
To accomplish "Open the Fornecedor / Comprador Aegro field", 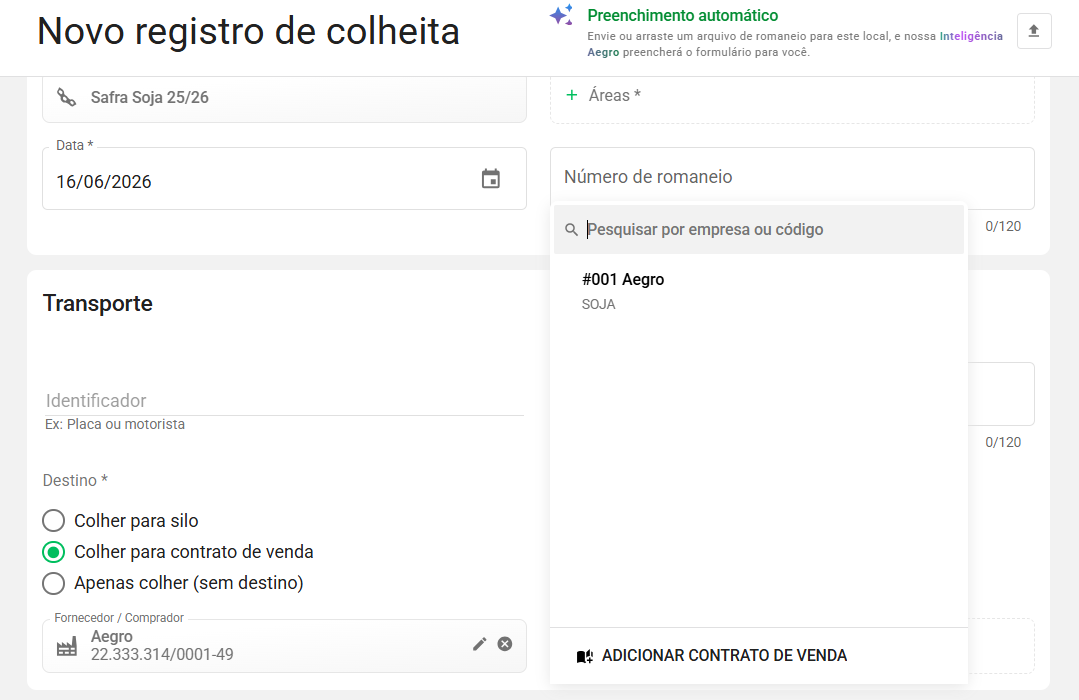I will pyautogui.click(x=284, y=646).
